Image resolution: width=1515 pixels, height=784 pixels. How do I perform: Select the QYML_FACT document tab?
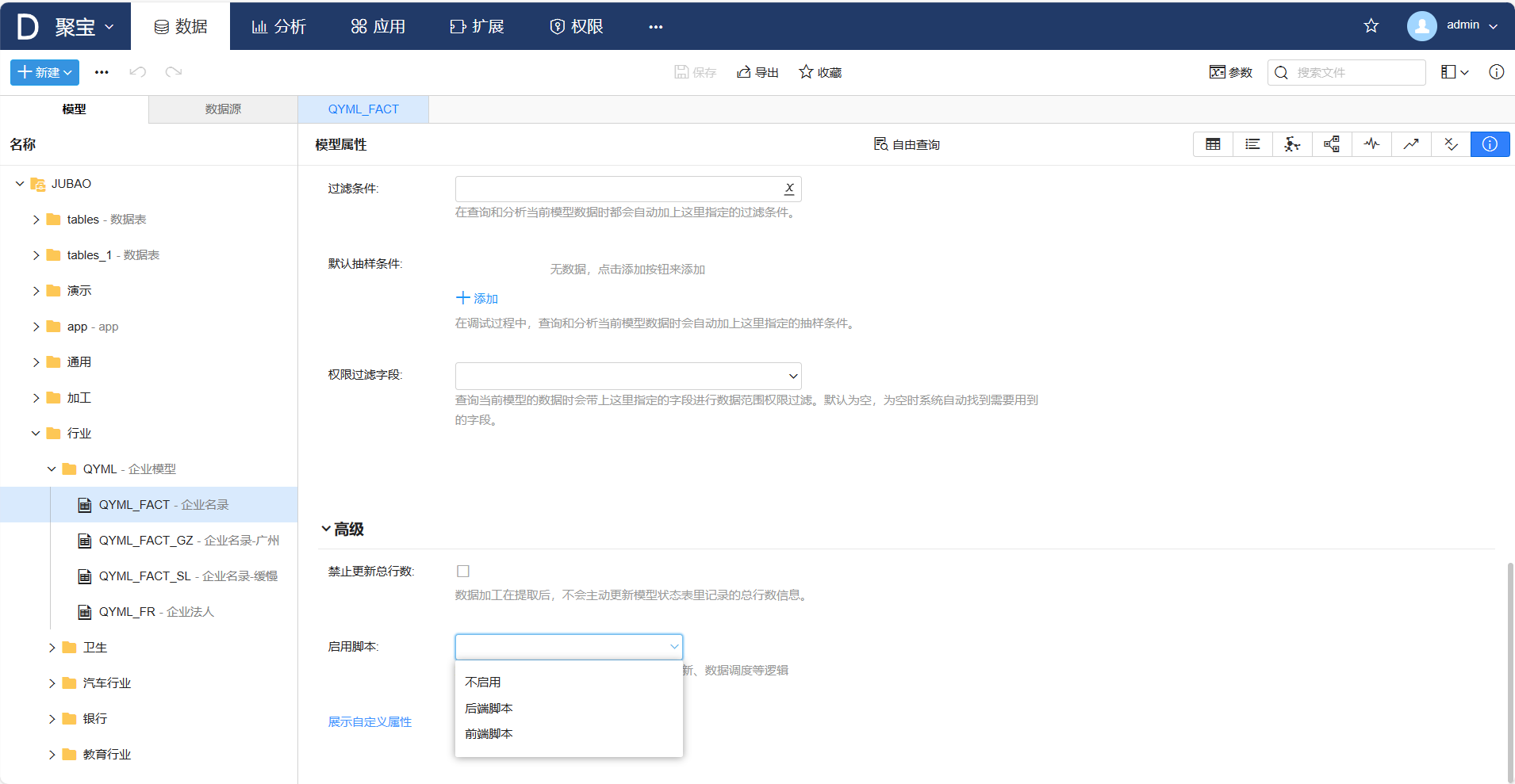click(x=363, y=109)
